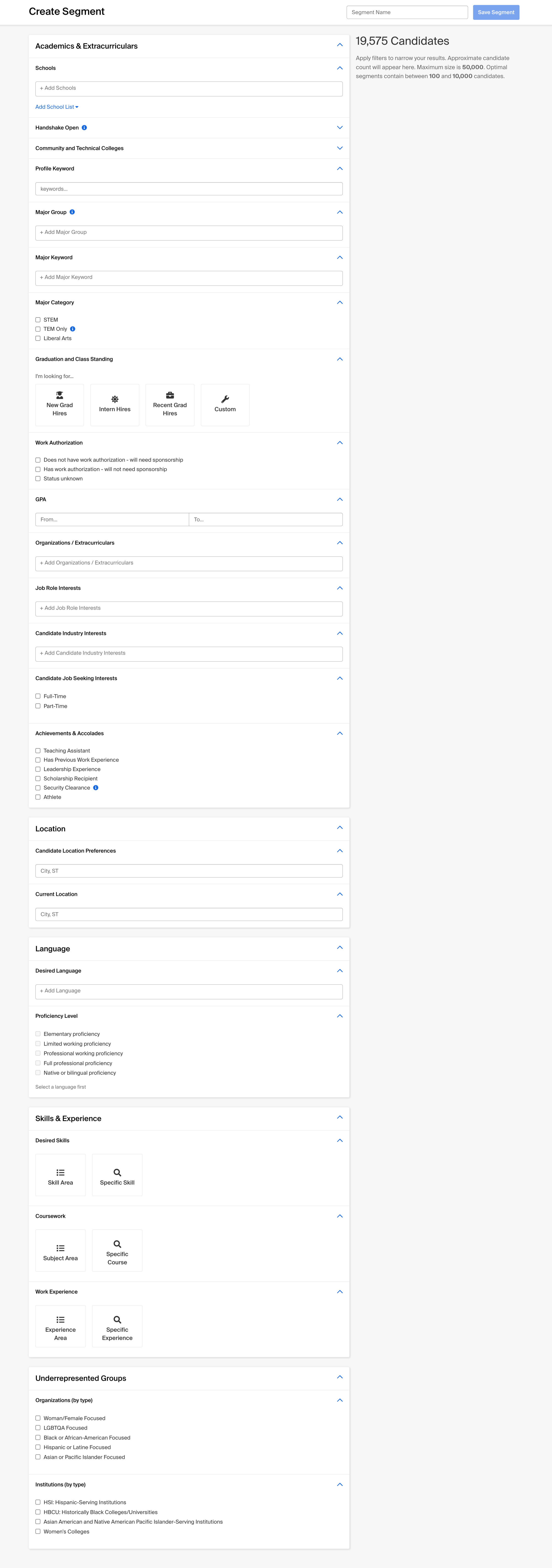Select New Grad Hires graduation cap card
Viewport: 552px width, 1568px height.
pyautogui.click(x=60, y=405)
